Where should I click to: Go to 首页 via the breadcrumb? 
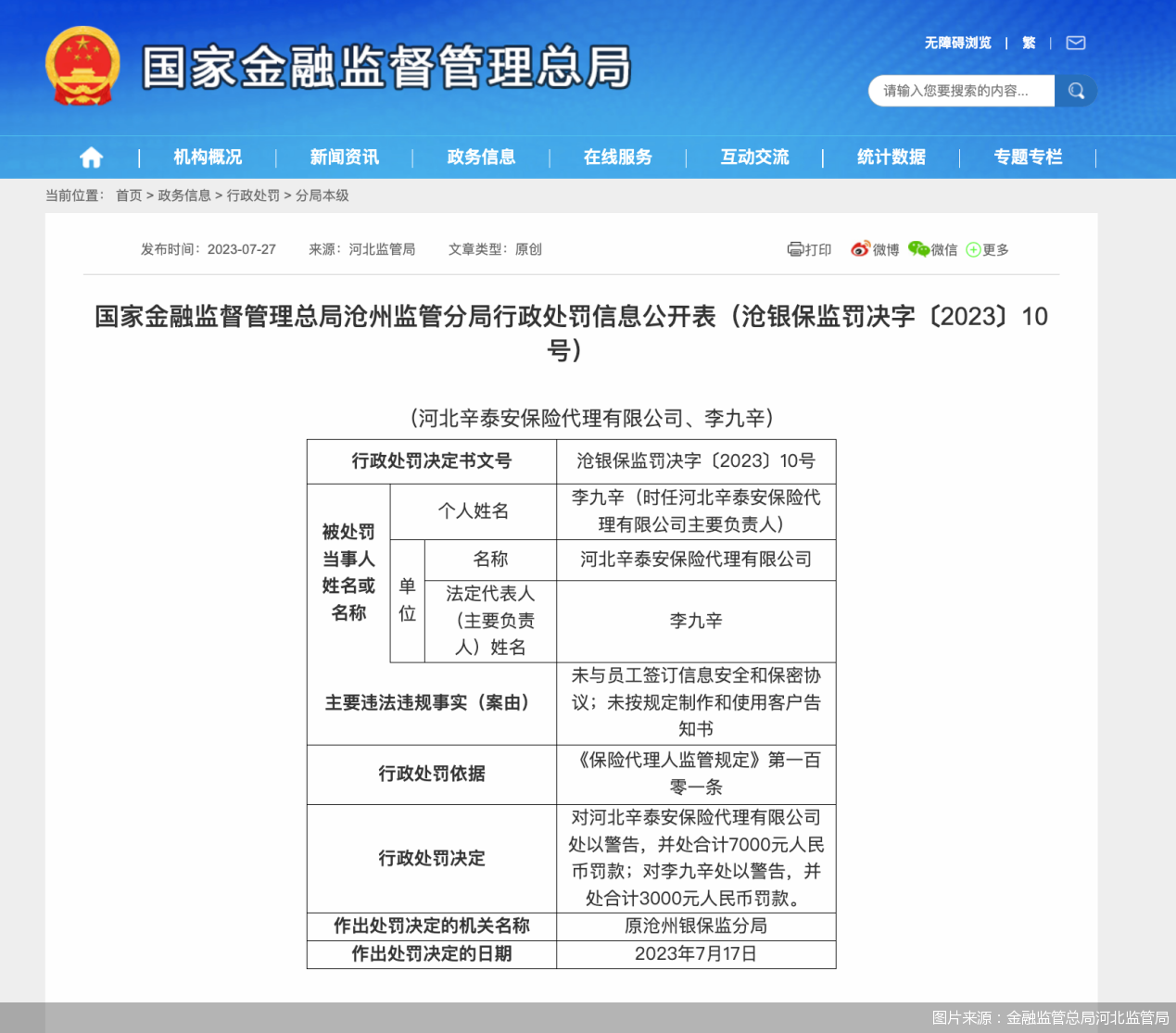tap(128, 195)
